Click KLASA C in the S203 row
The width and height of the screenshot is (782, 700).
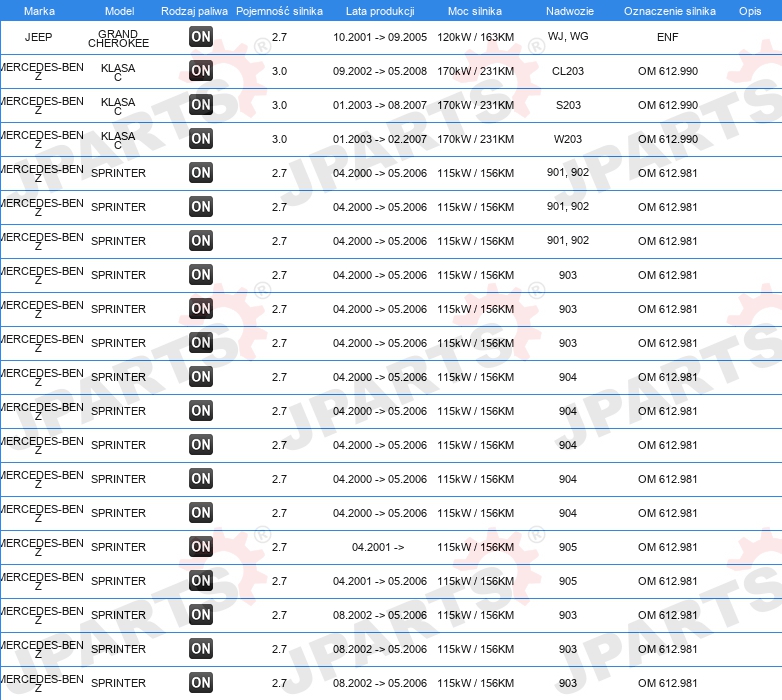[118, 106]
